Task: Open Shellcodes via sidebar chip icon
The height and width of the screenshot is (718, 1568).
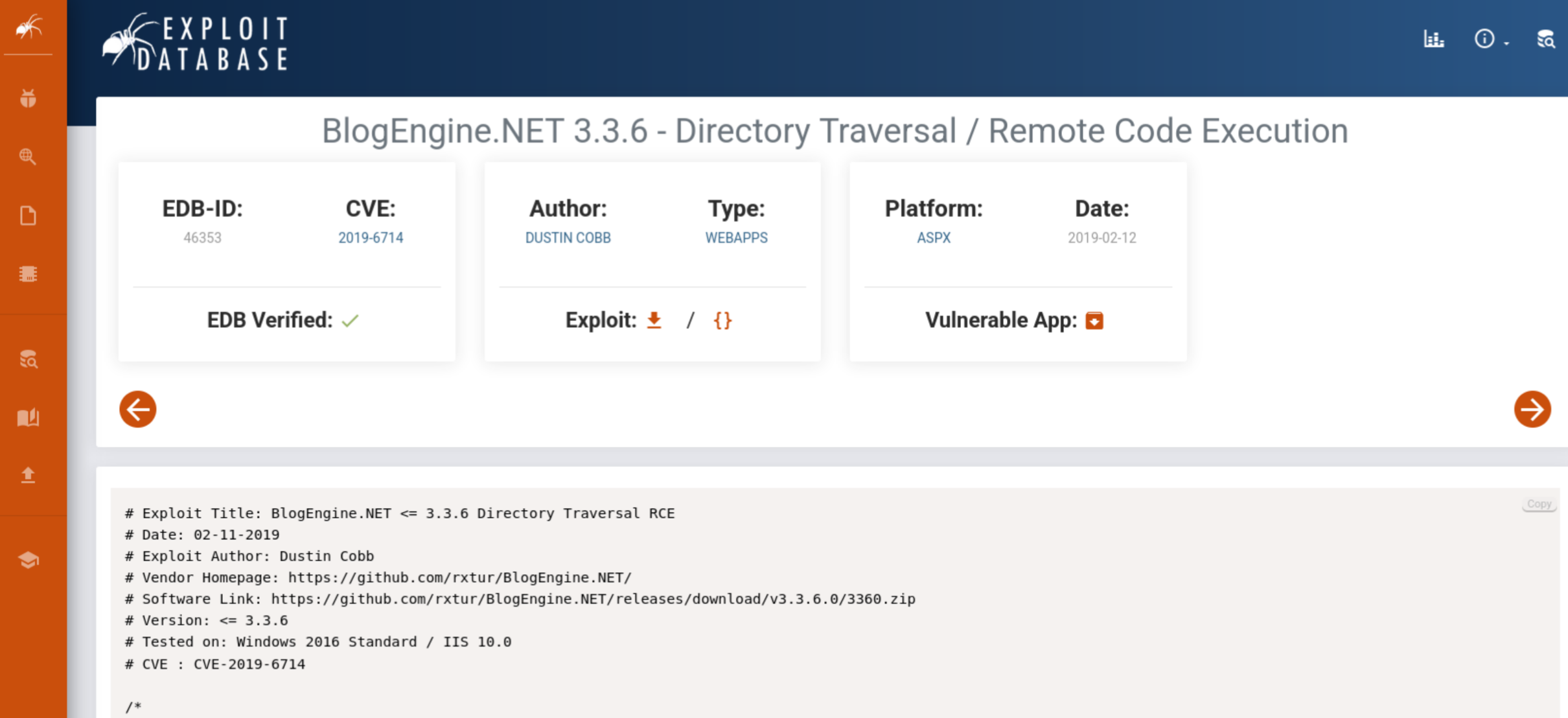Action: pyautogui.click(x=28, y=274)
